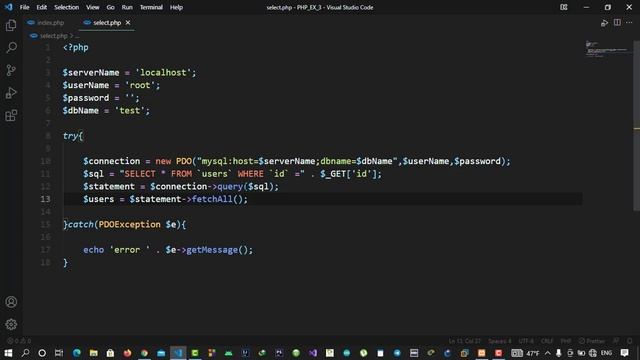This screenshot has height=360, width=640.
Task: Click PDOException in the catch clause
Action: [129, 224]
